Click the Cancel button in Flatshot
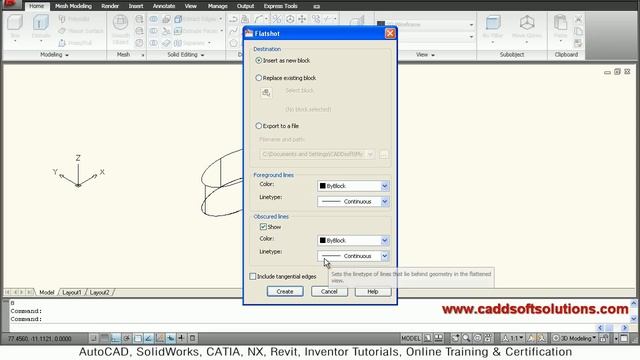640x360 pixels. (x=329, y=291)
